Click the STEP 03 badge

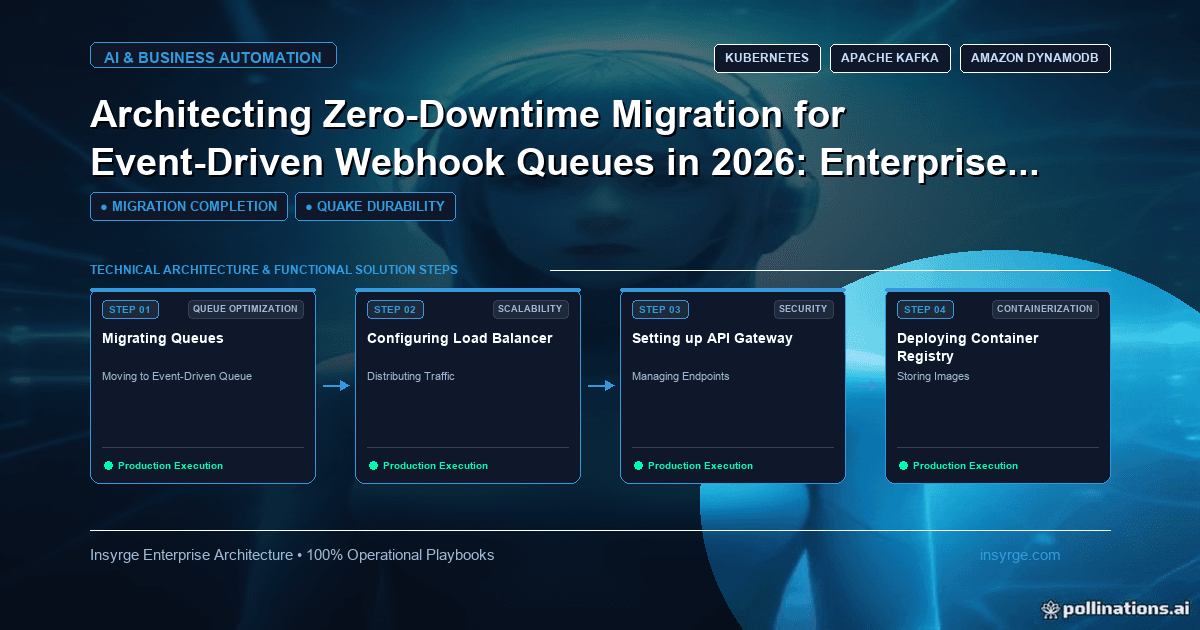tap(661, 309)
